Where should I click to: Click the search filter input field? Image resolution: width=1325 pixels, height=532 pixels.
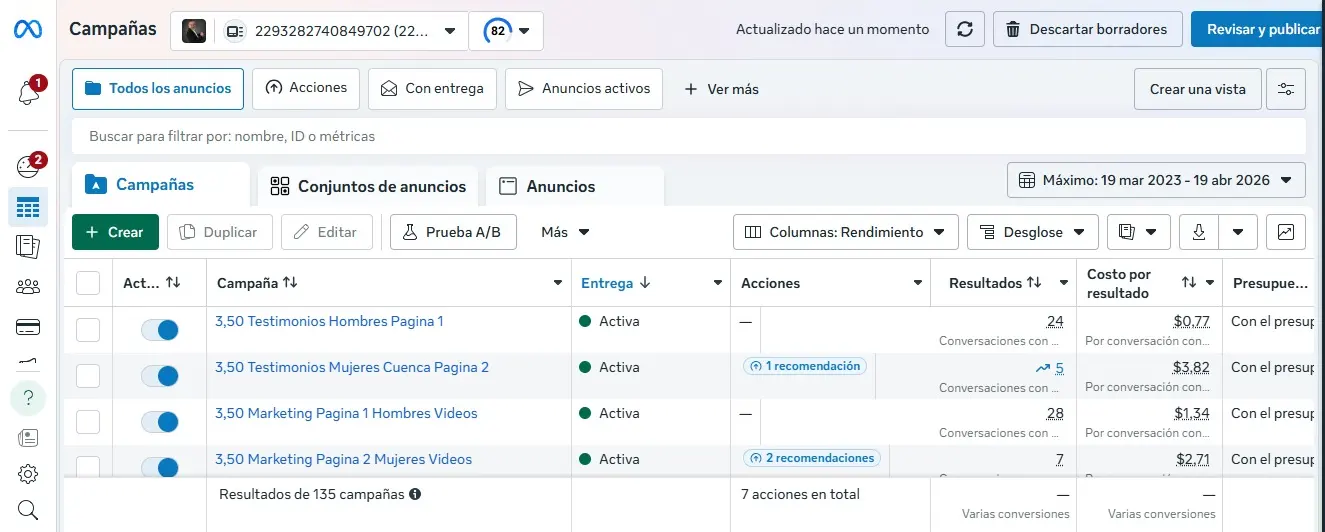click(x=689, y=136)
